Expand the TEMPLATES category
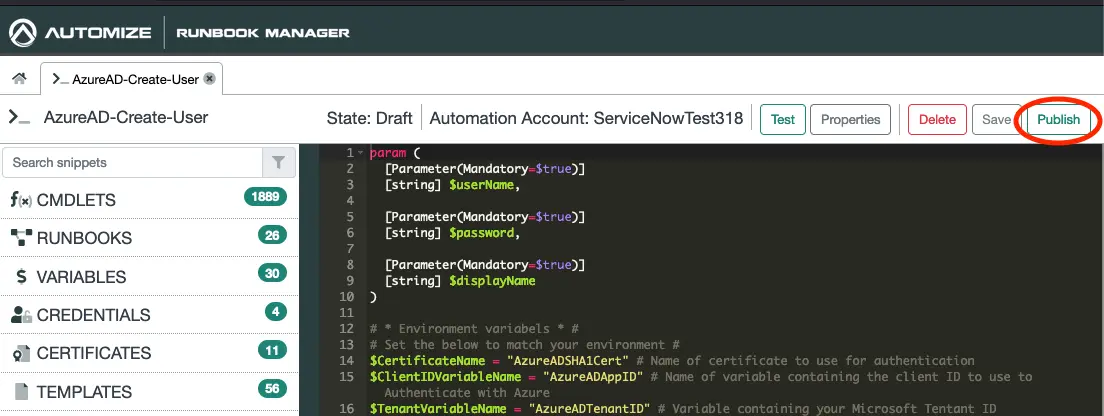The image size is (1104, 416). coord(84,392)
